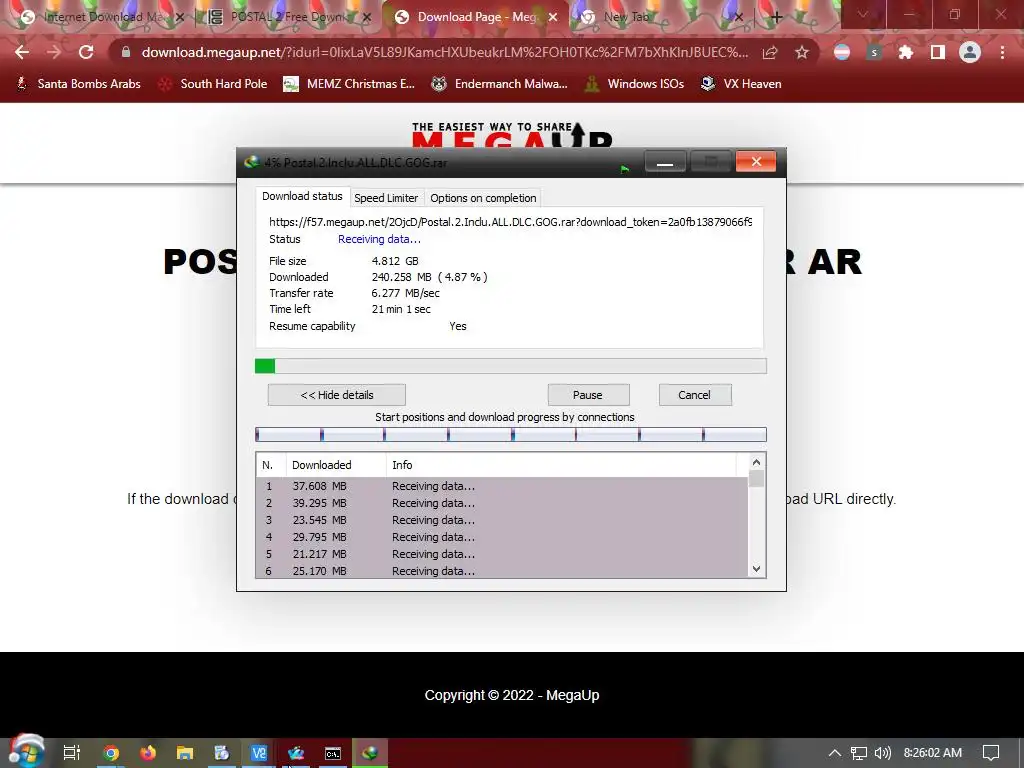Launch Firefox from the taskbar
This screenshot has width=1024, height=768.
click(x=148, y=753)
